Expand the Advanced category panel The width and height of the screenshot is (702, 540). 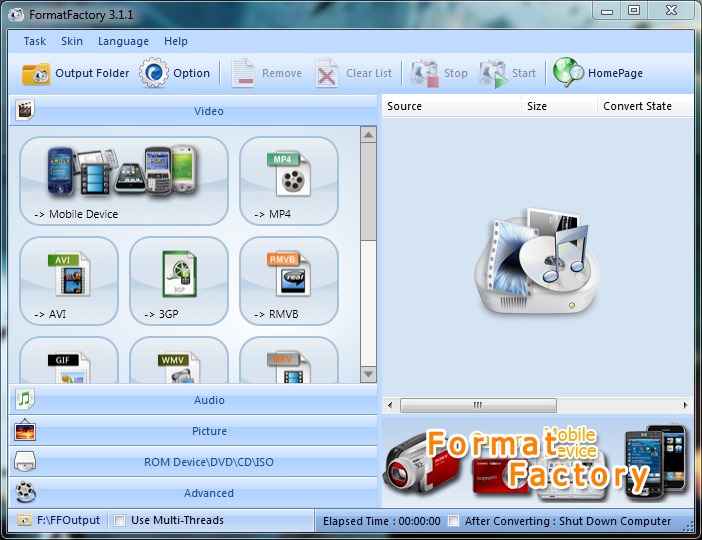coord(193,493)
